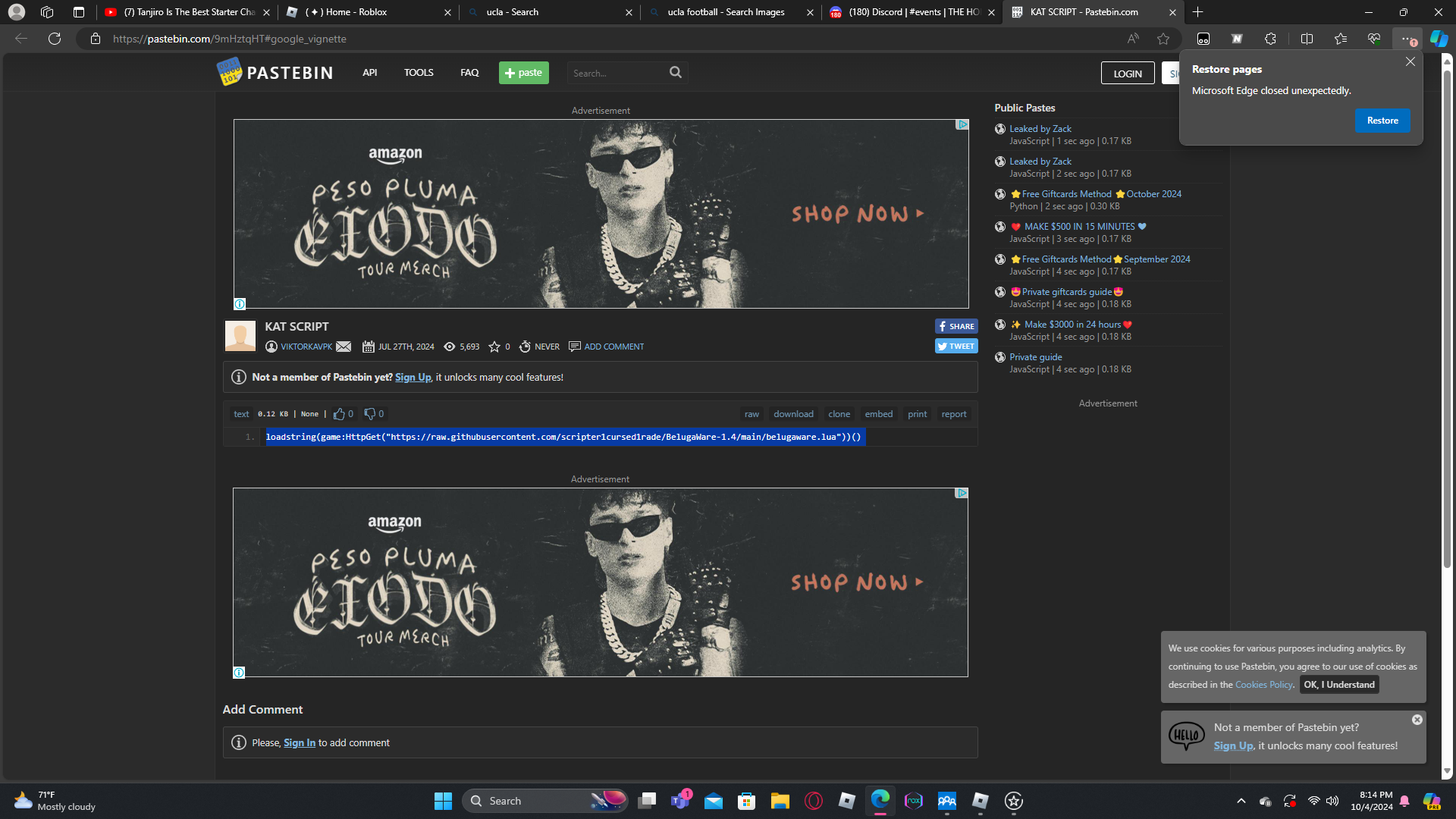Open new browser tab

click(1198, 12)
